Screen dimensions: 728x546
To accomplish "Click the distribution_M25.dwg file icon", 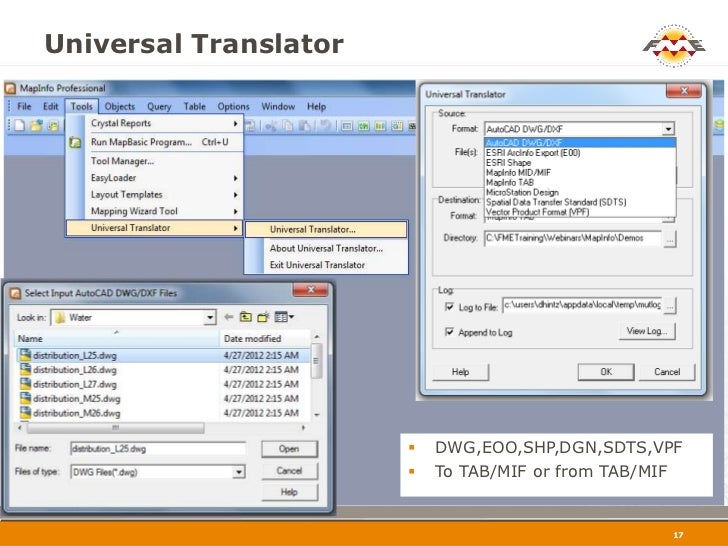I will coord(26,398).
